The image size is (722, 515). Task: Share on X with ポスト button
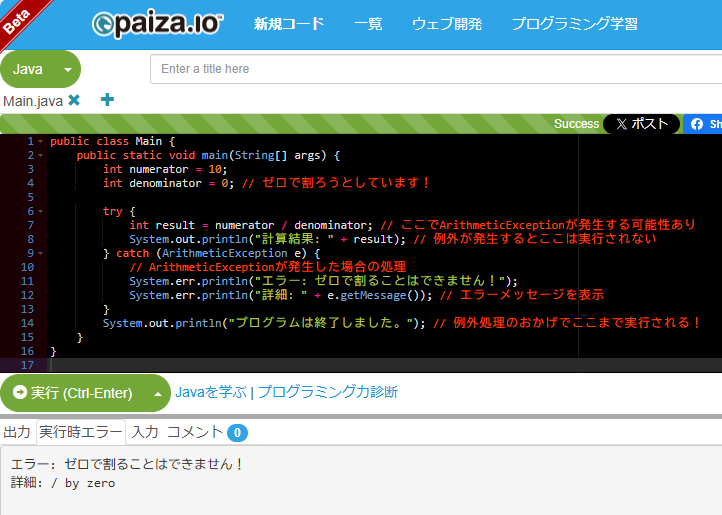point(641,124)
